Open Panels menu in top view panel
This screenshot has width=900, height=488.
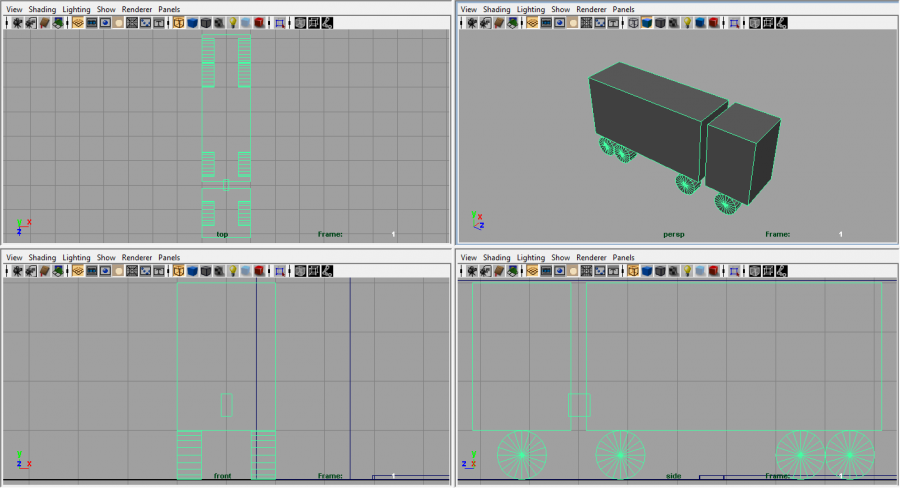pos(169,9)
